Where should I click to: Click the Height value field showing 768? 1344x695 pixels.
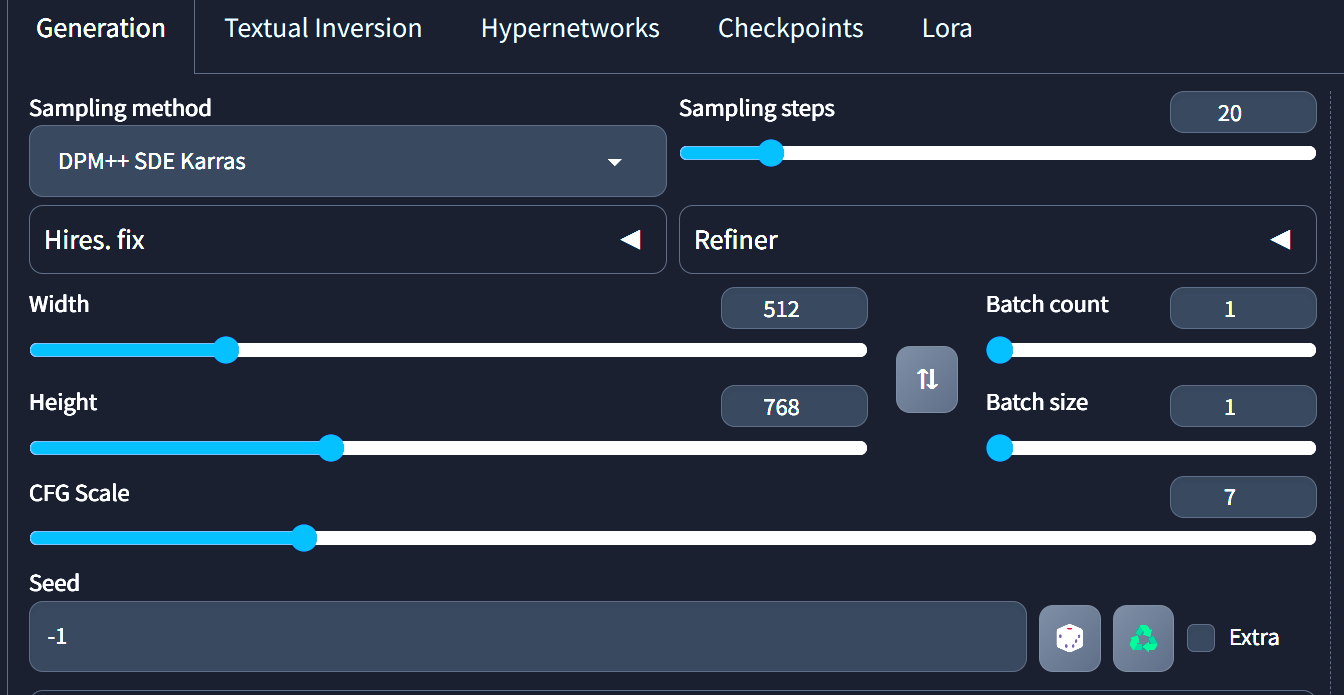tap(794, 406)
